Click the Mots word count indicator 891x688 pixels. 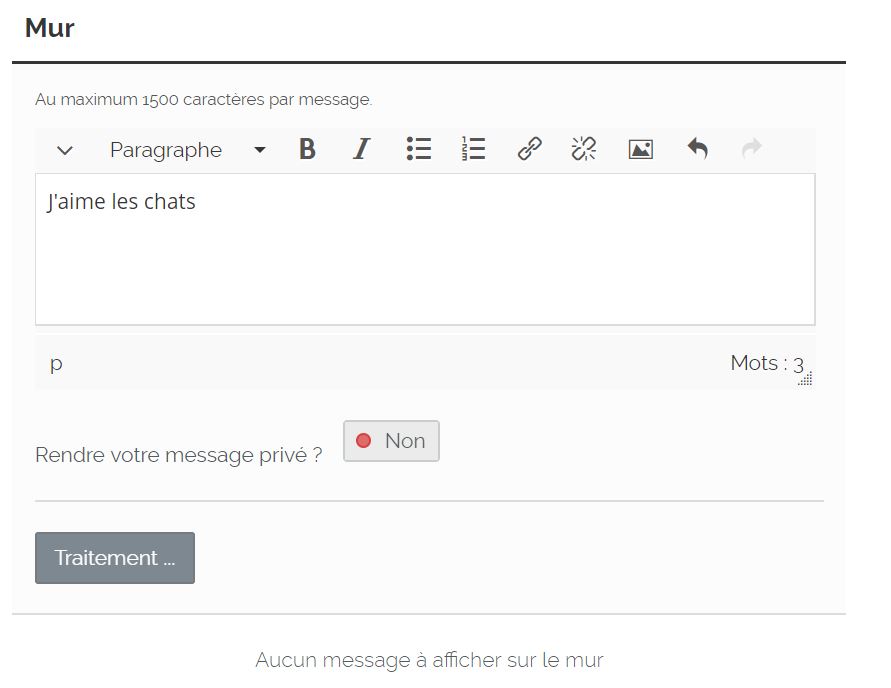(766, 363)
